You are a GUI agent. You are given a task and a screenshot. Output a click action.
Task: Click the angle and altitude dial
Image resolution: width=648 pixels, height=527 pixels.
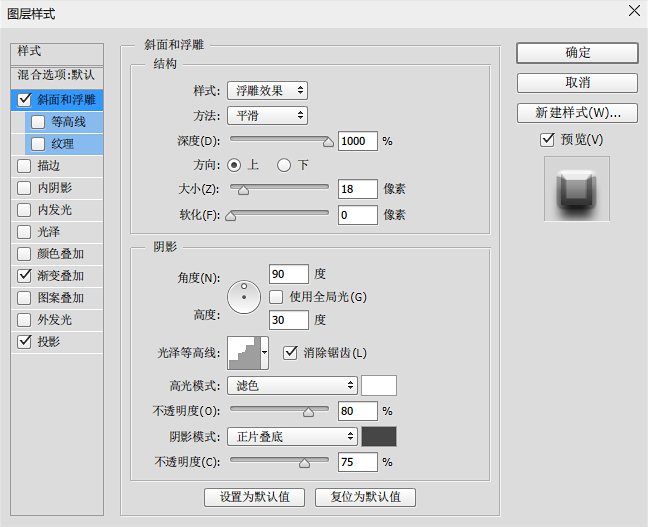pyautogui.click(x=244, y=297)
